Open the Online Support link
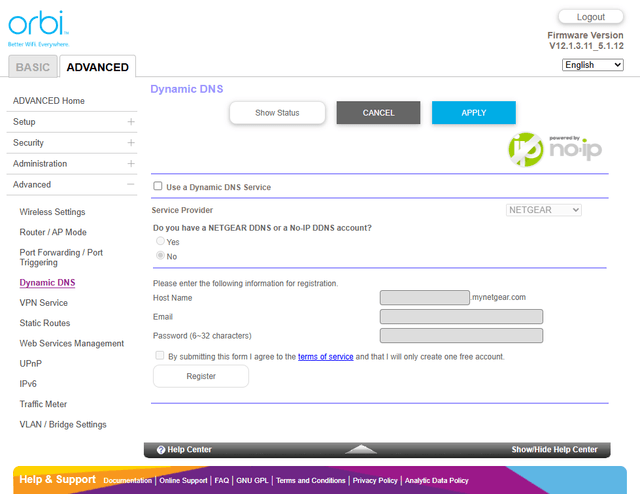Viewport: 640px width, 494px height. click(x=183, y=481)
